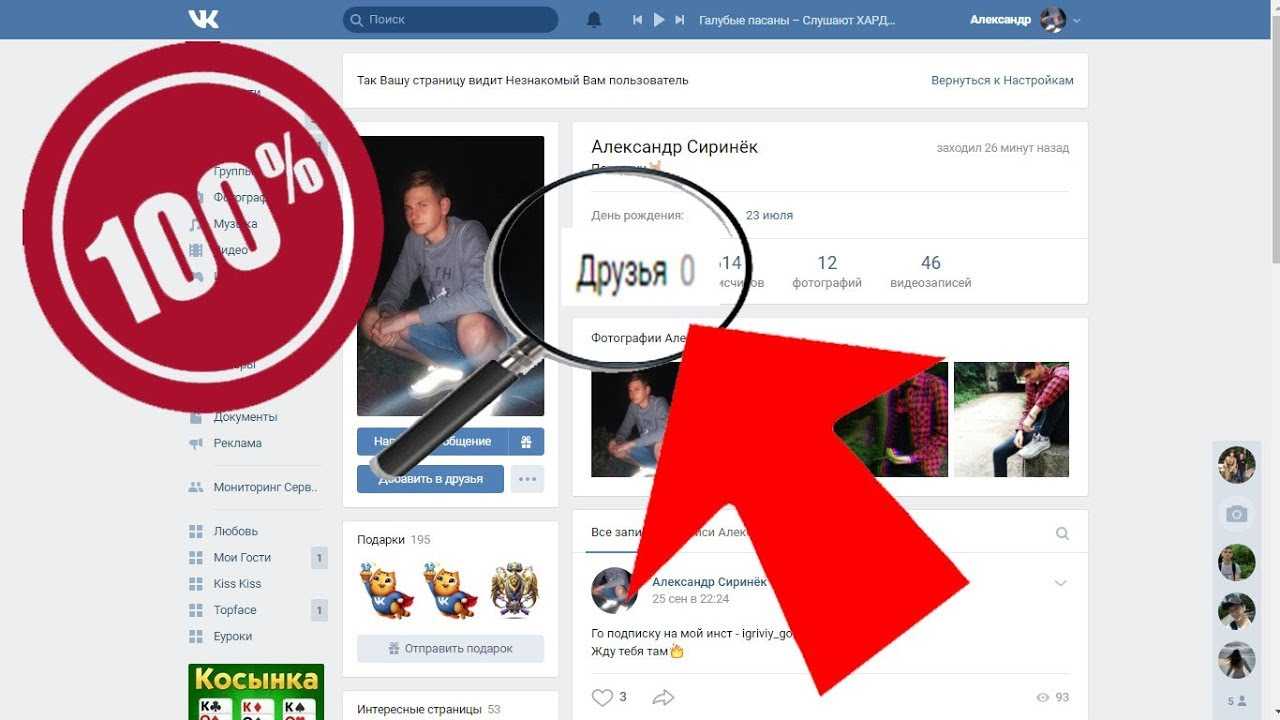Skip to next track in header player
1280x720 pixels.
click(680, 20)
